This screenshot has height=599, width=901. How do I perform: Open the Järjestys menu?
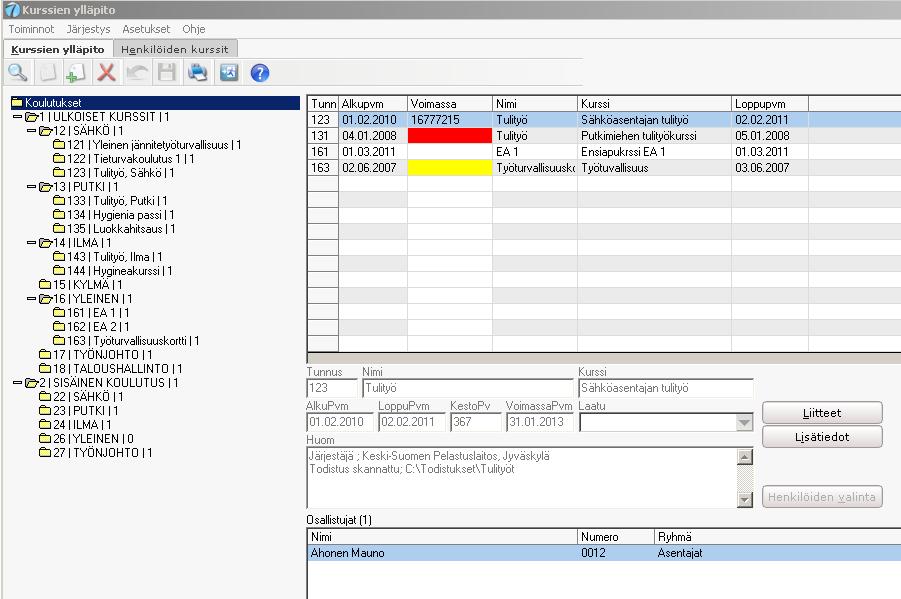(x=88, y=29)
